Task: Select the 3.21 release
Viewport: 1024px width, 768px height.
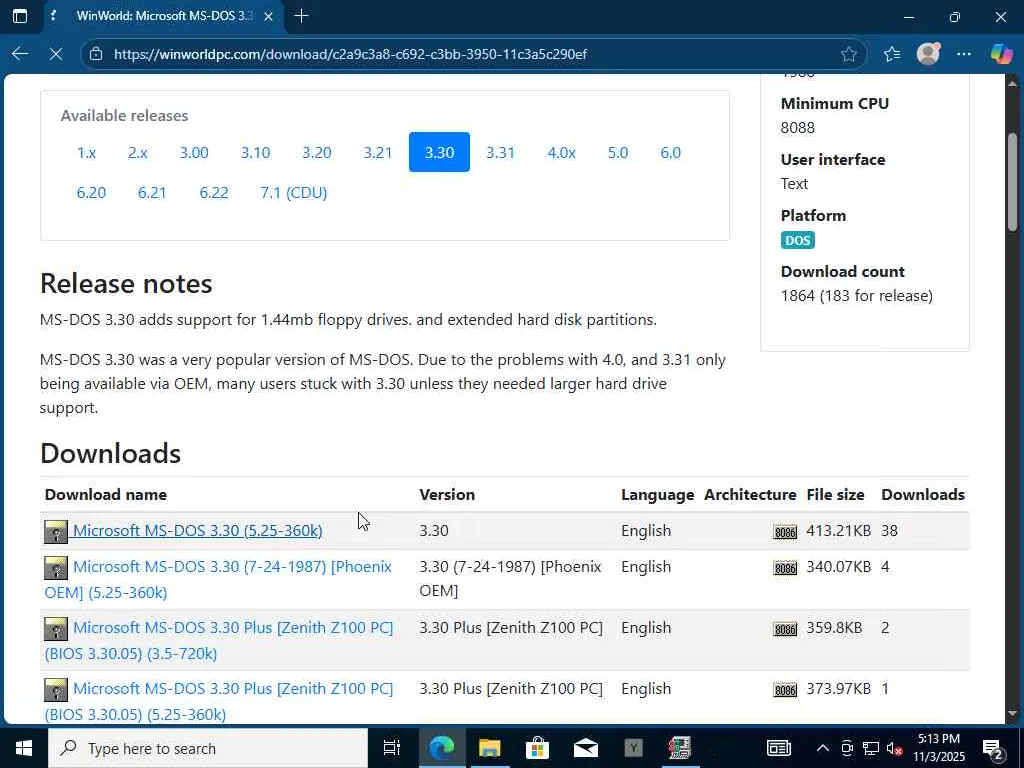Action: point(378,153)
